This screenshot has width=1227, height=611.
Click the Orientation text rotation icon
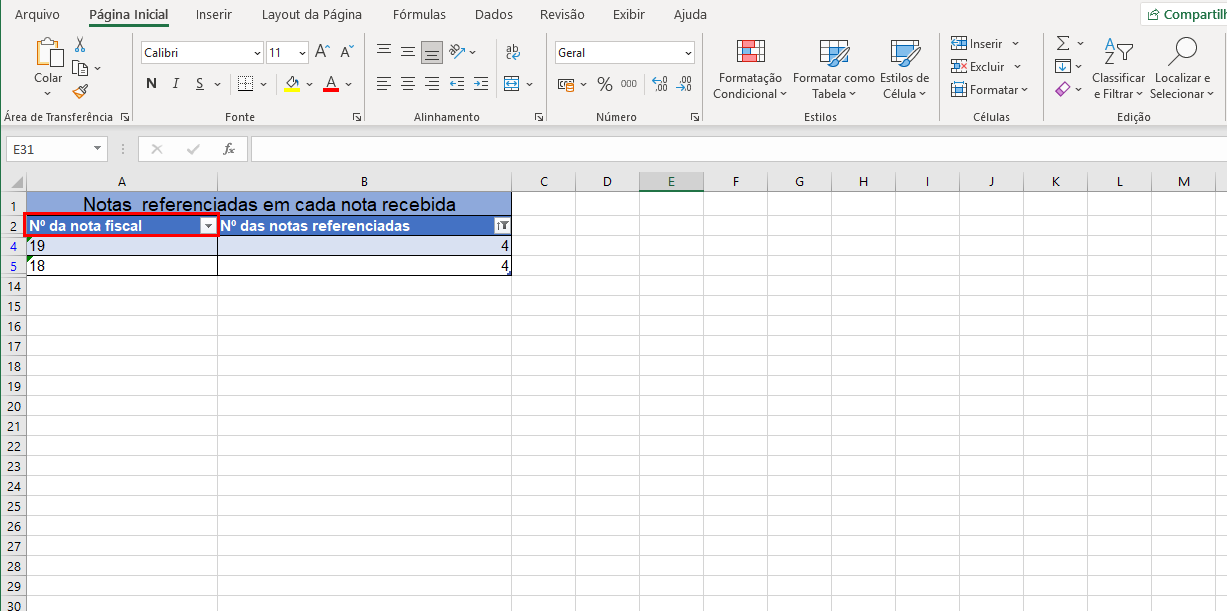[x=458, y=52]
